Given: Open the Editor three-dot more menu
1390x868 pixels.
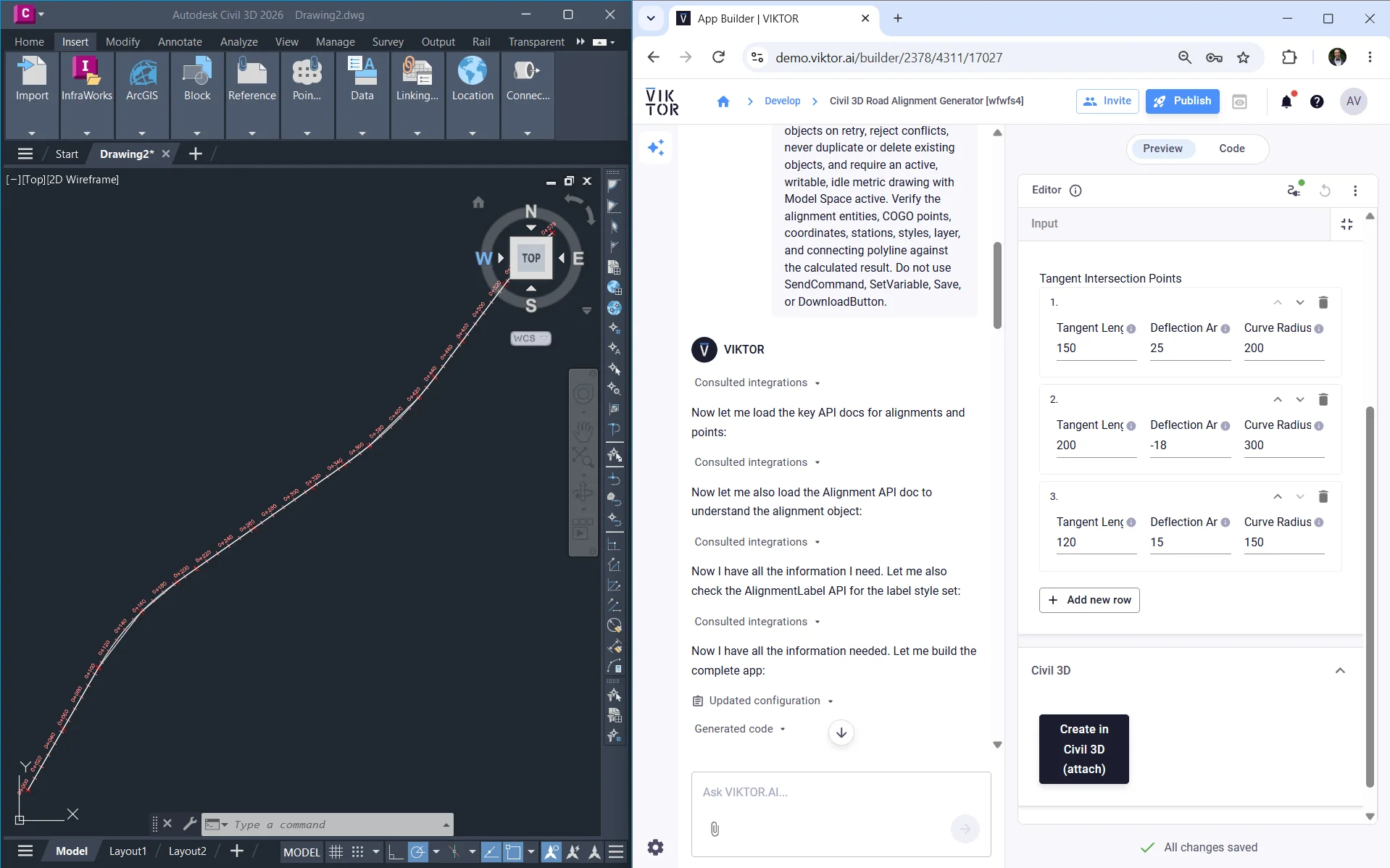Looking at the screenshot, I should tap(1355, 191).
